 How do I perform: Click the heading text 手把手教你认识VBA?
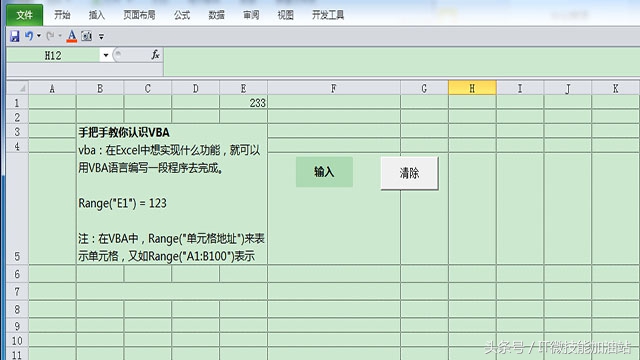124,132
